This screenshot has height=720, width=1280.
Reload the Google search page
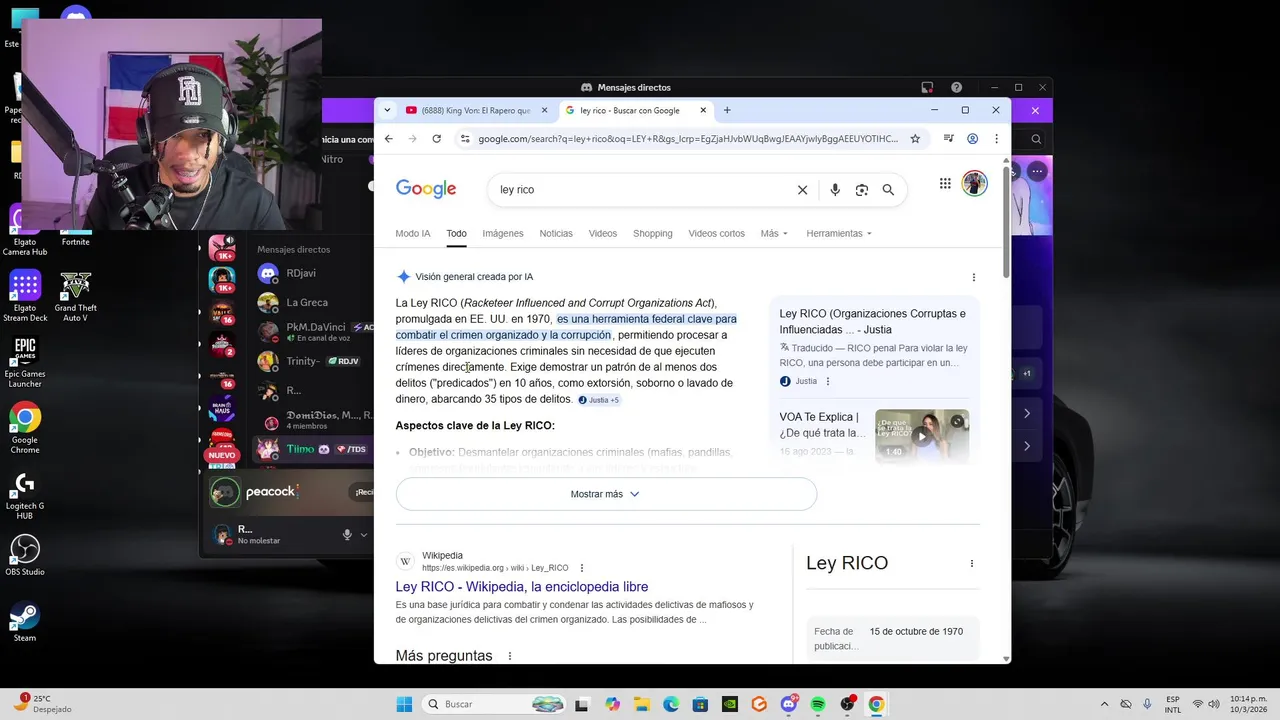(x=436, y=139)
